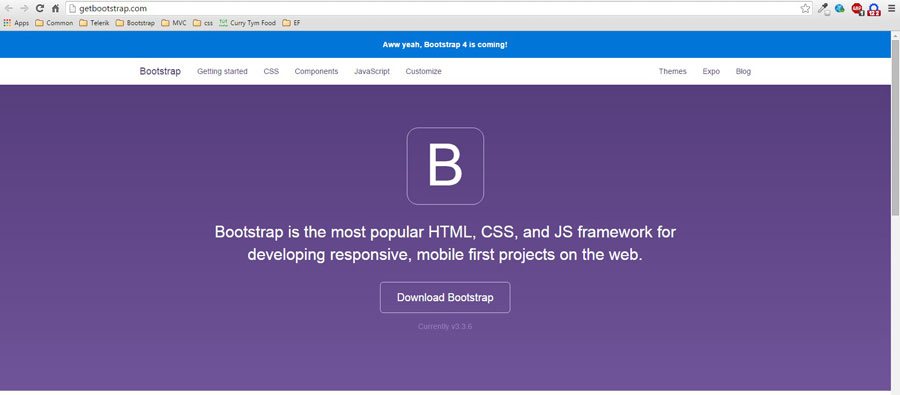900x395 pixels.
Task: Open the blue globe extension icon
Action: point(840,8)
